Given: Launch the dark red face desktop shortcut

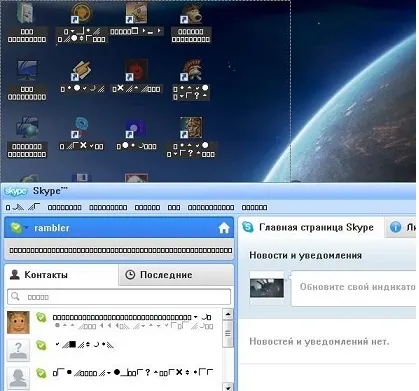Looking at the screenshot, I should (x=136, y=71).
